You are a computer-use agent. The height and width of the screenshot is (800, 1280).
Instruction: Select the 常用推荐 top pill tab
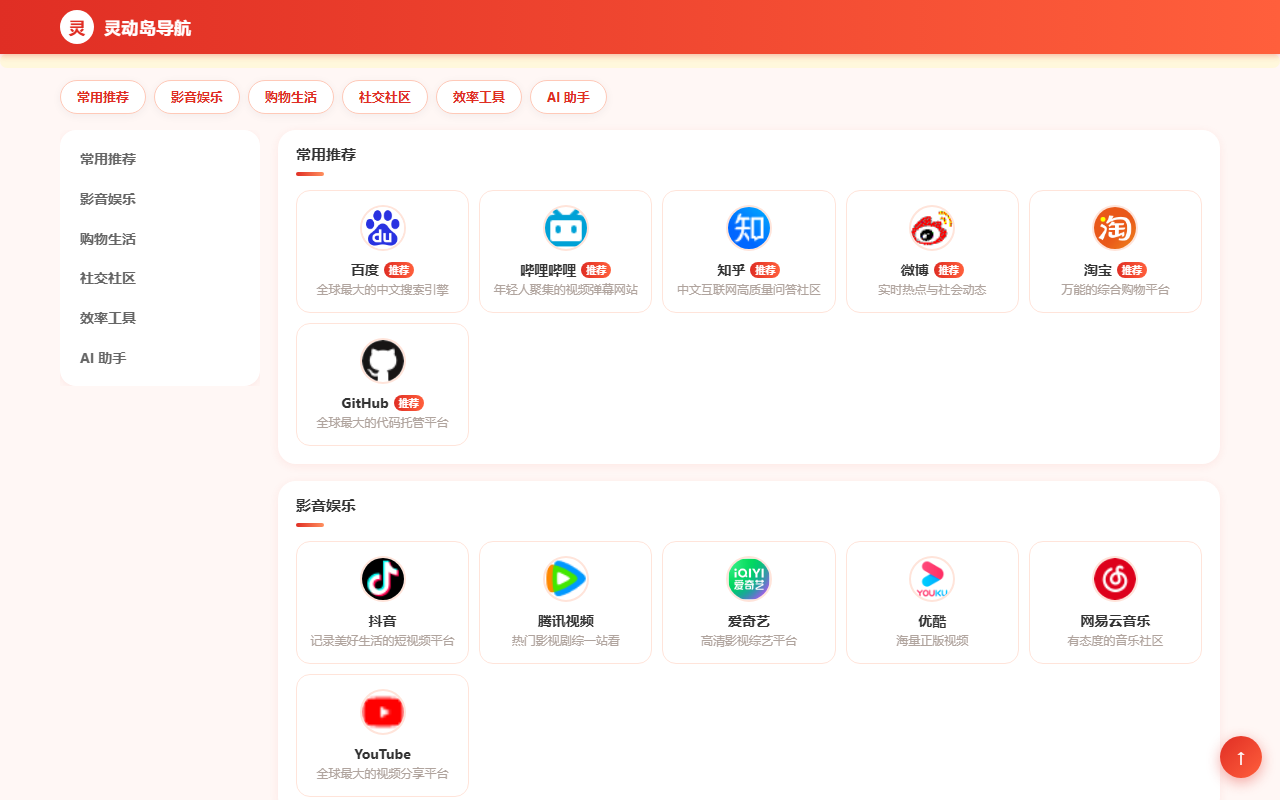point(103,97)
